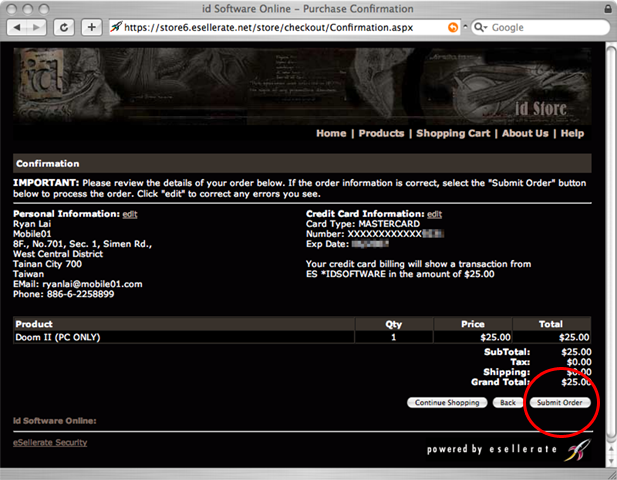Click the macOS close window button

tap(12, 9)
